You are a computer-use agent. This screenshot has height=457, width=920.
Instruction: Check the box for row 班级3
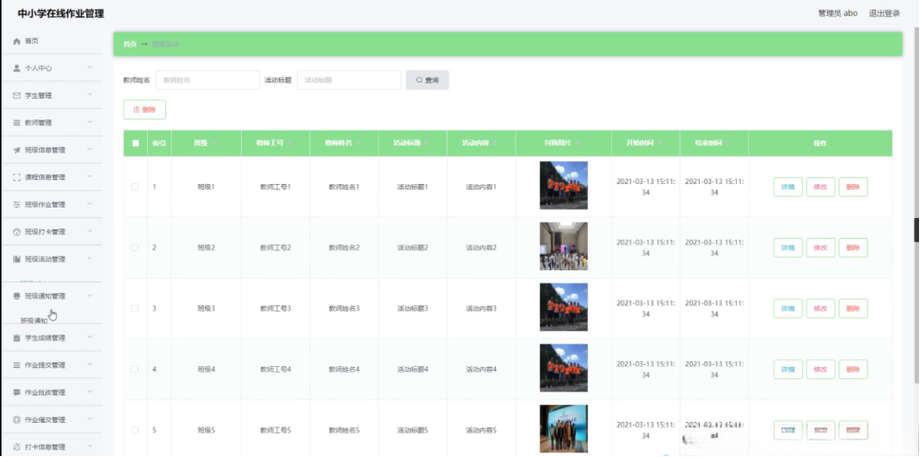(x=135, y=309)
